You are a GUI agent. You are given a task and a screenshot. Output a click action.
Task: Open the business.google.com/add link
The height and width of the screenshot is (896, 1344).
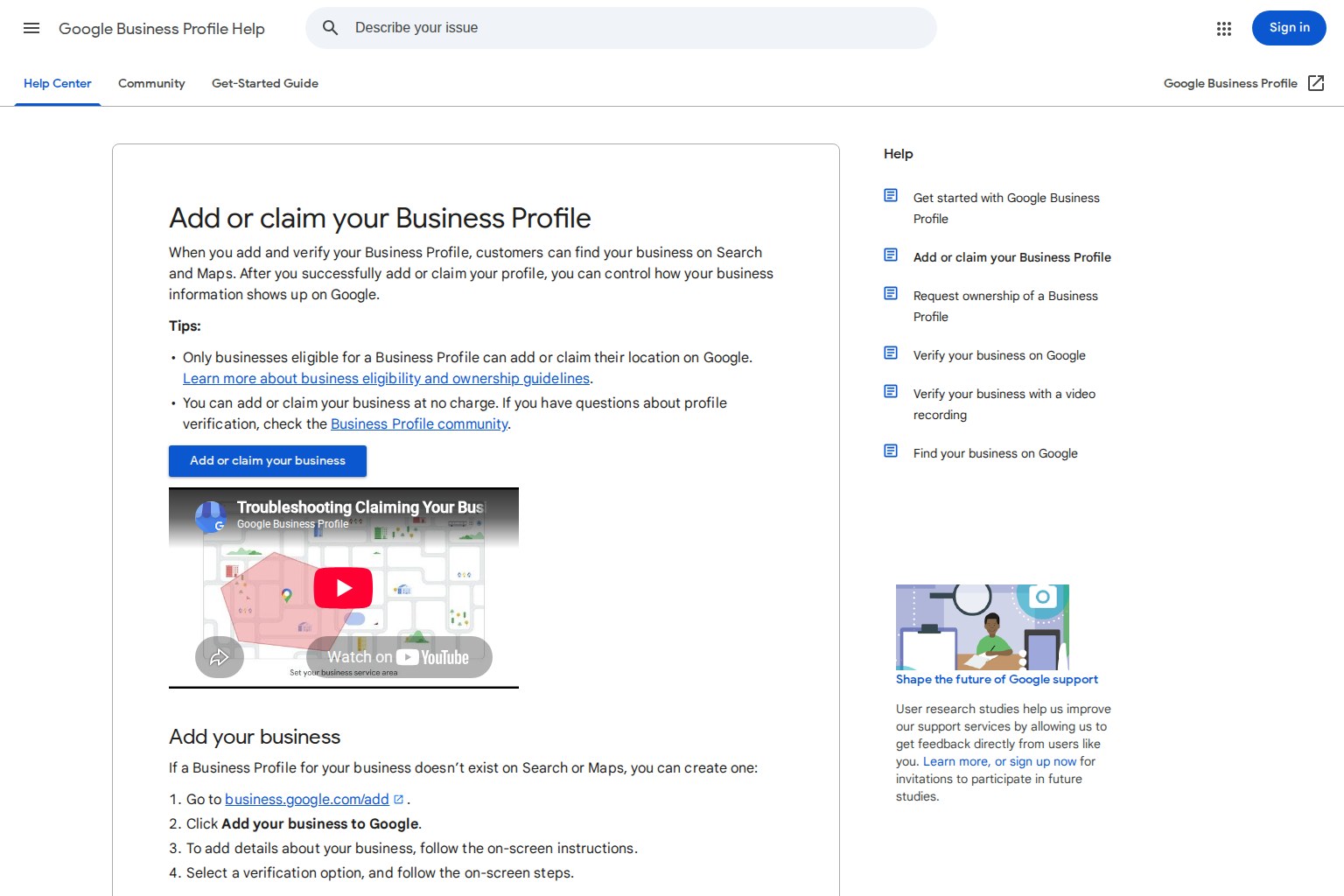[x=307, y=799]
